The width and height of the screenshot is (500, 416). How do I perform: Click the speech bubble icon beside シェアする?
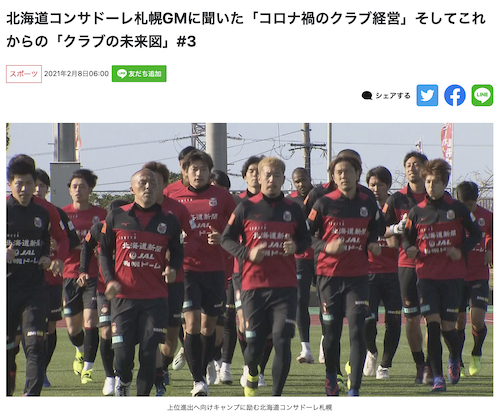pos(367,96)
